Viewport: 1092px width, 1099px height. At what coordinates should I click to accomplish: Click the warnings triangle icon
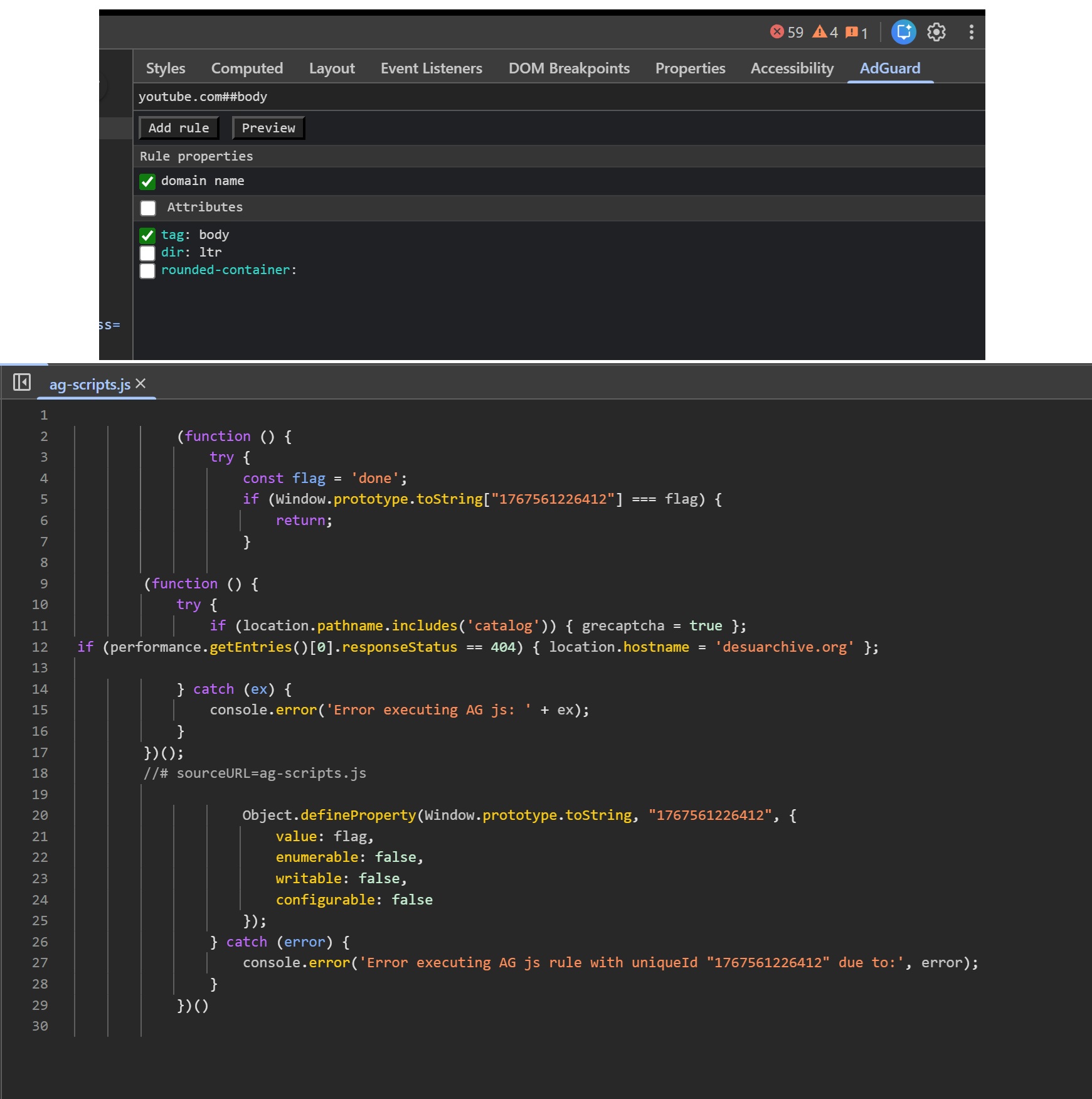tap(819, 32)
